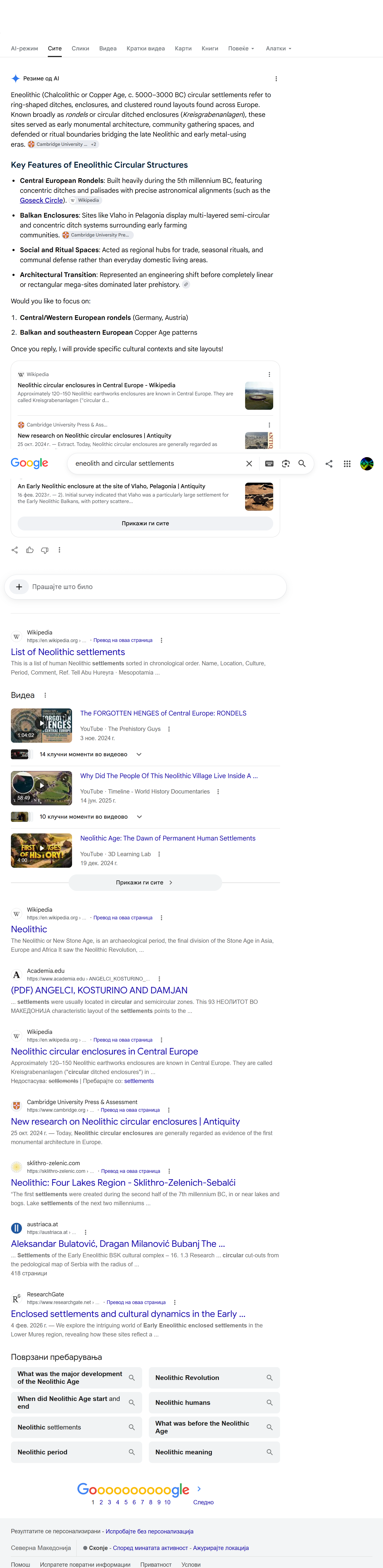
Task: Search related query Neolithic meaning
Action: 214,1452
